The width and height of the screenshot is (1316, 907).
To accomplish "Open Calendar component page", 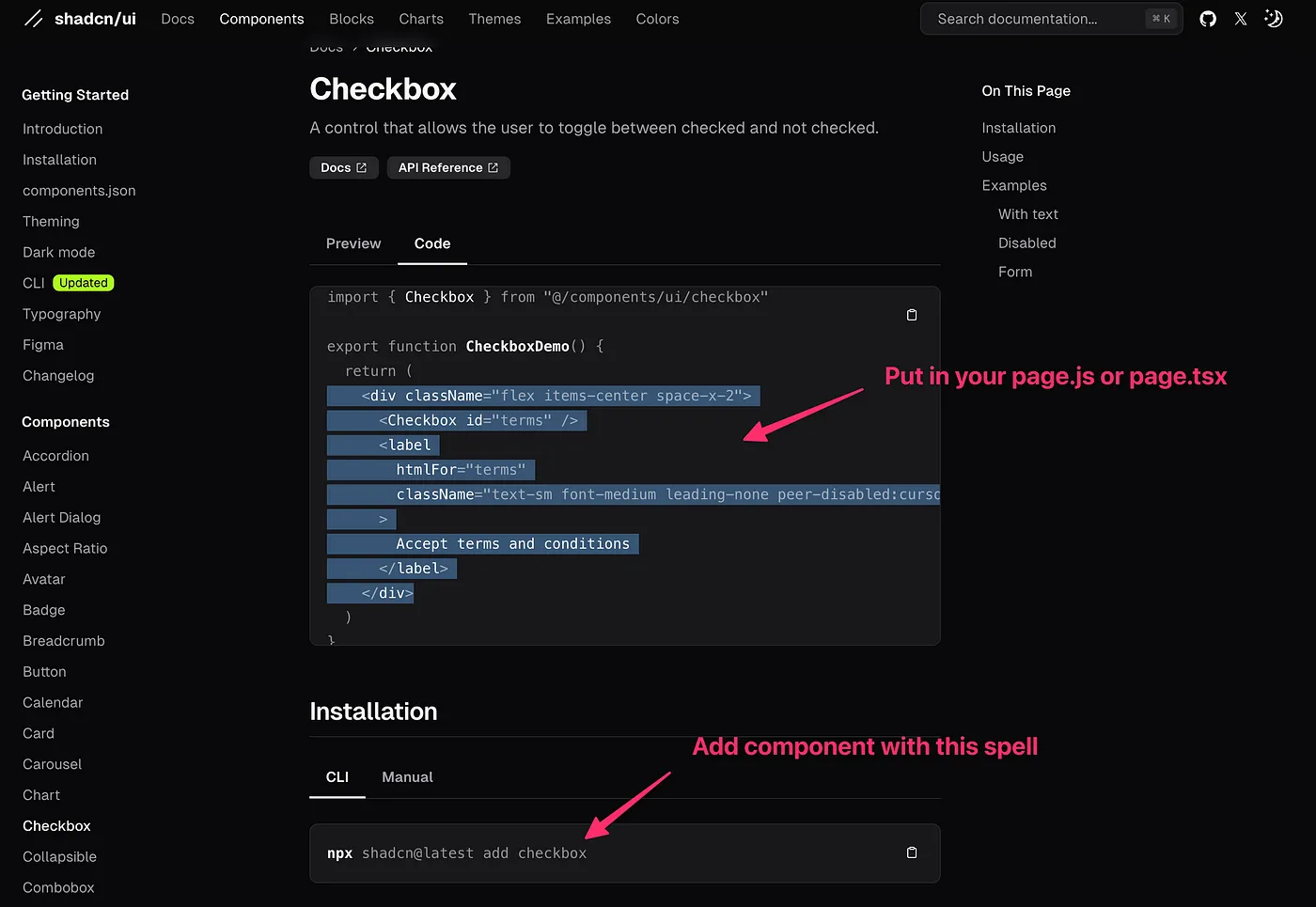I will point(53,703).
